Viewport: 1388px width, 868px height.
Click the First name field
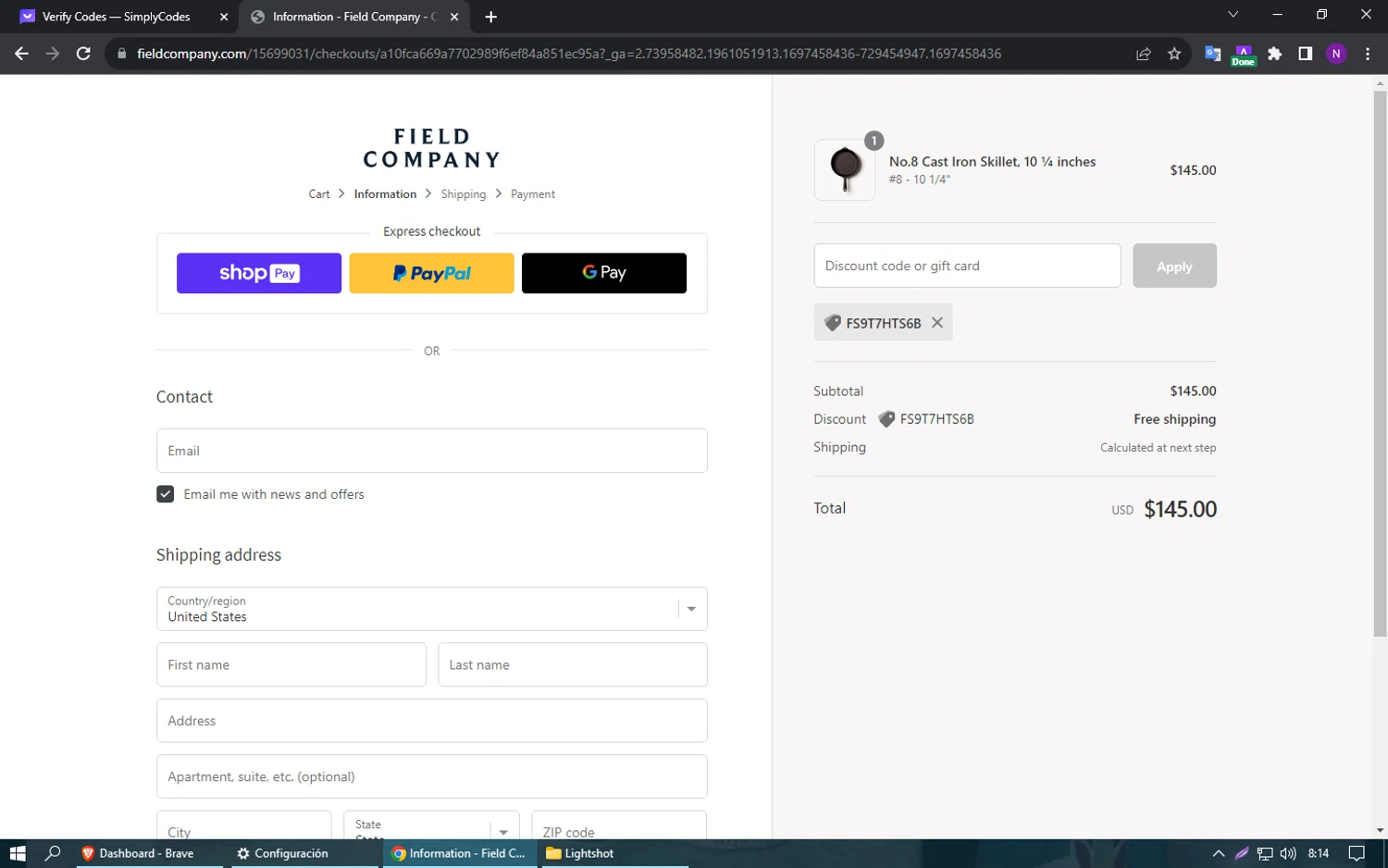click(x=291, y=664)
